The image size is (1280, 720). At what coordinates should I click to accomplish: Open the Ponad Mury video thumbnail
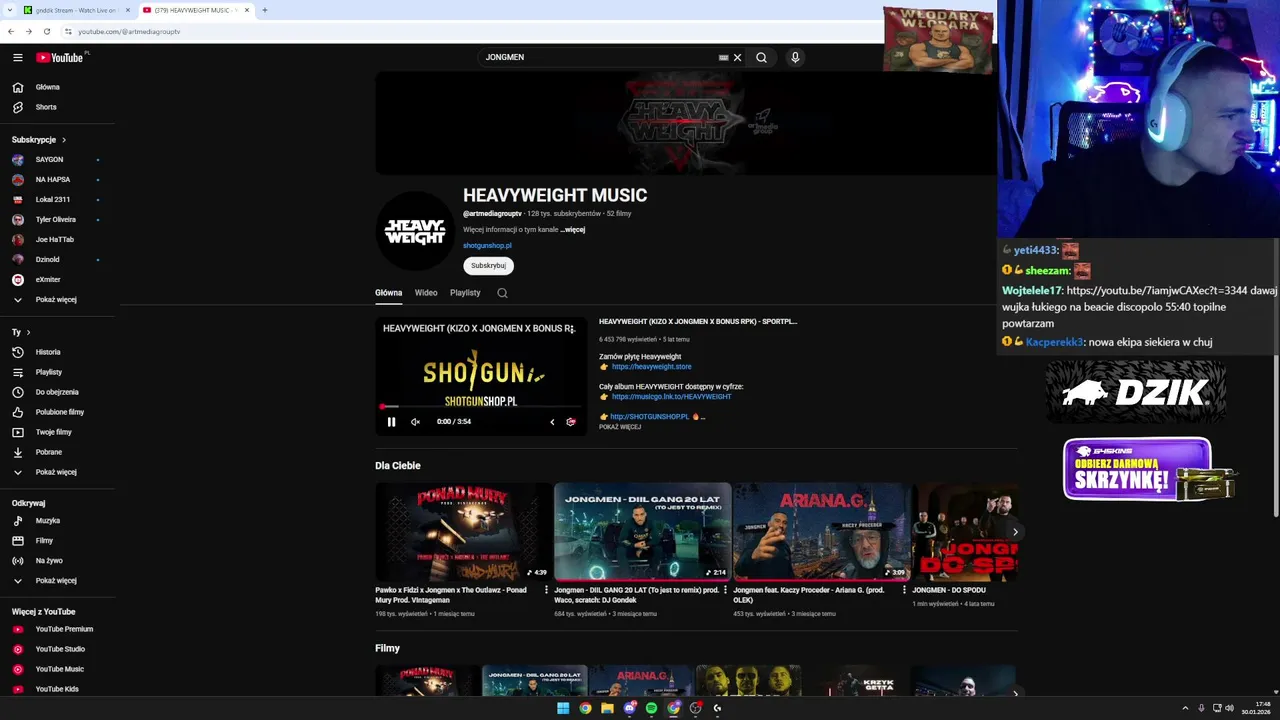463,532
